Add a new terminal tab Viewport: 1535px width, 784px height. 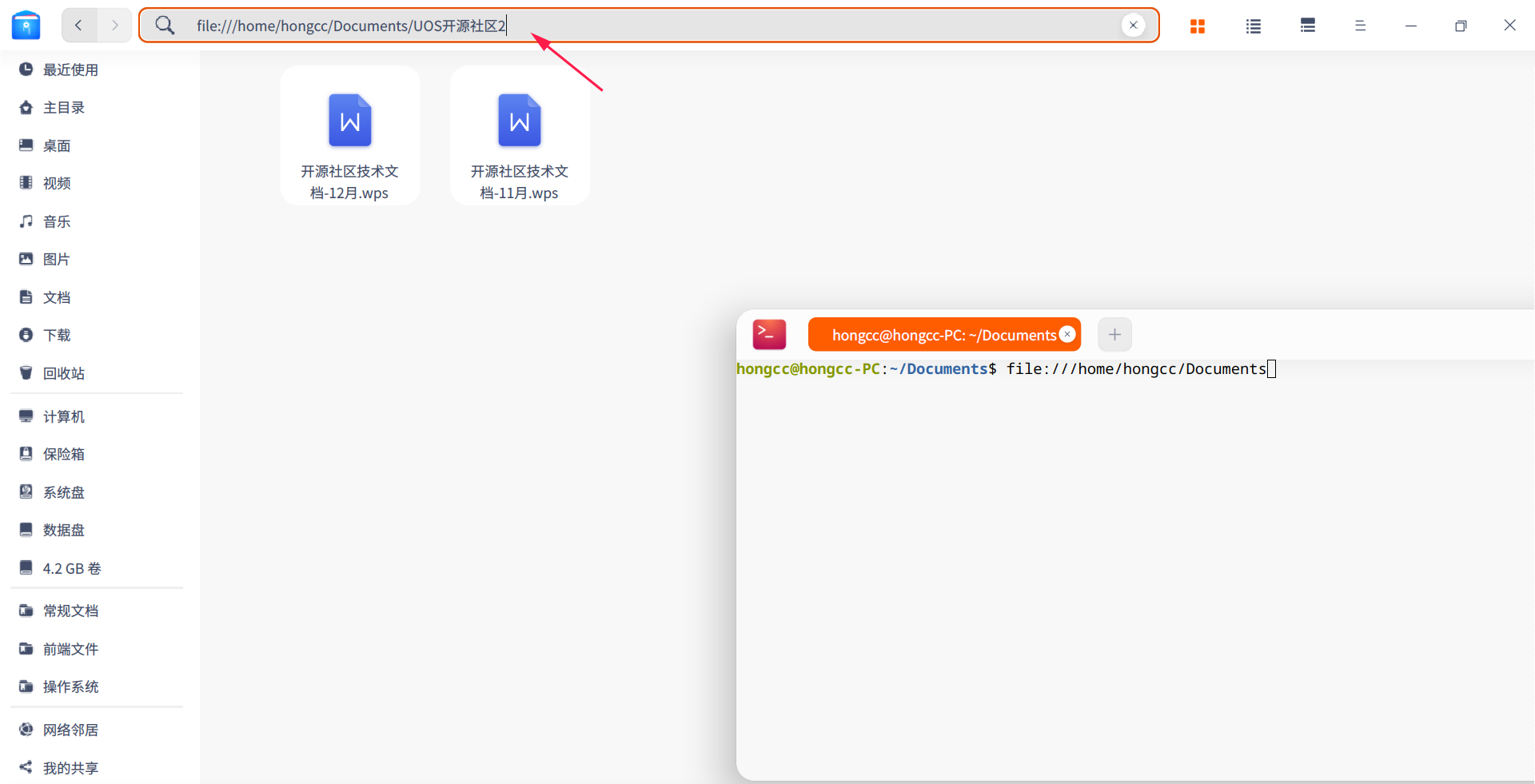(1114, 334)
